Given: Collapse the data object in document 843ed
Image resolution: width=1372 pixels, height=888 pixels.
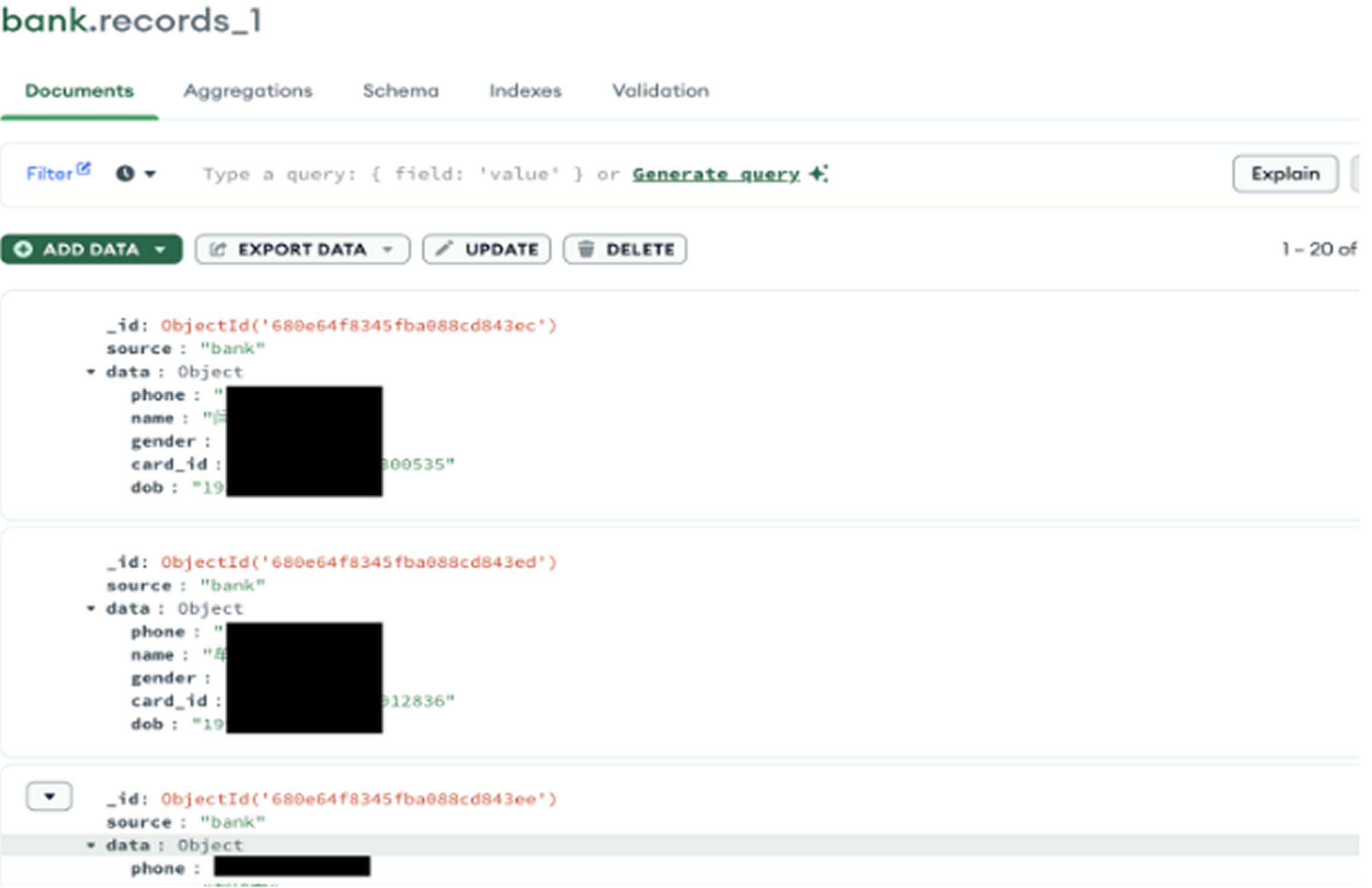Looking at the screenshot, I should [90, 609].
